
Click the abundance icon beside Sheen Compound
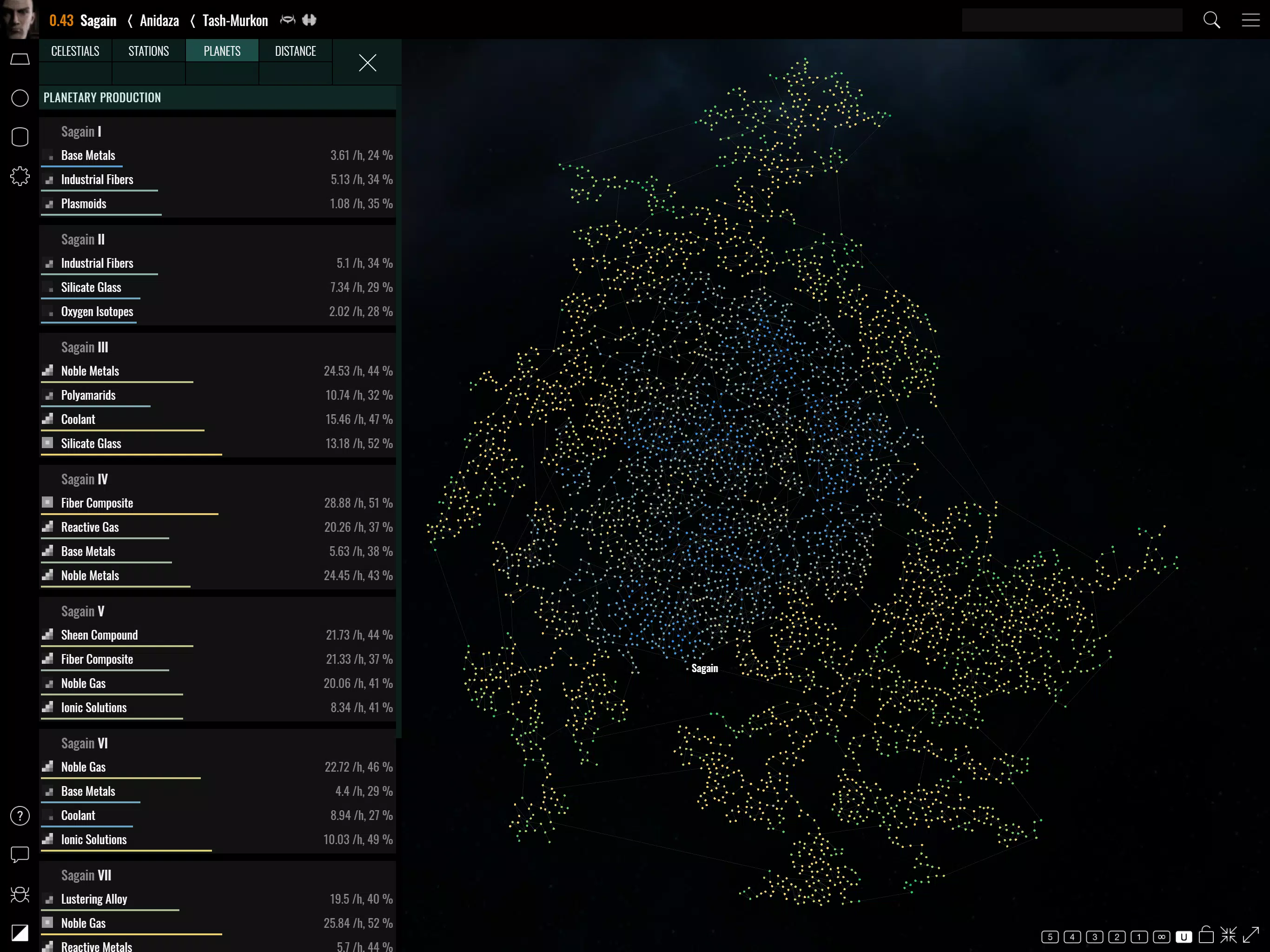(x=48, y=635)
